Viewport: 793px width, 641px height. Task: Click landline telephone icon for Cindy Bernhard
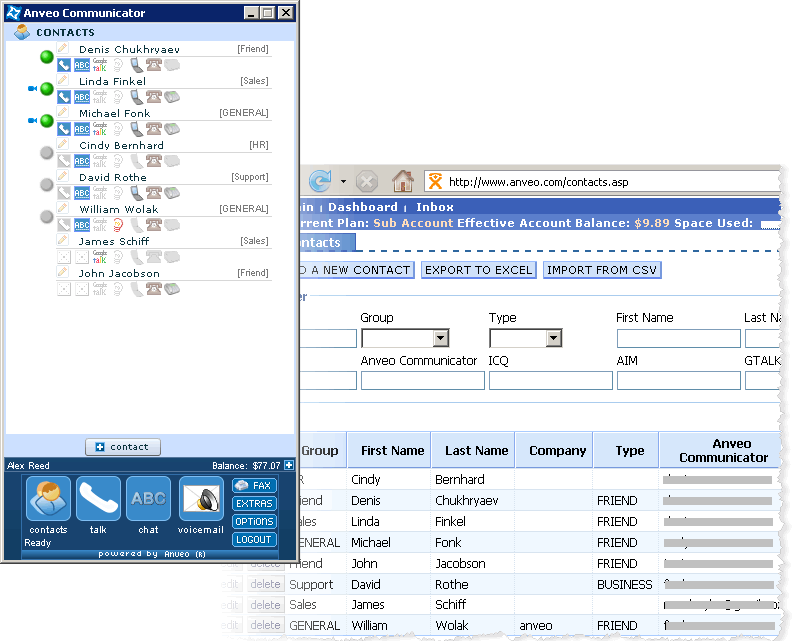pyautogui.click(x=154, y=161)
